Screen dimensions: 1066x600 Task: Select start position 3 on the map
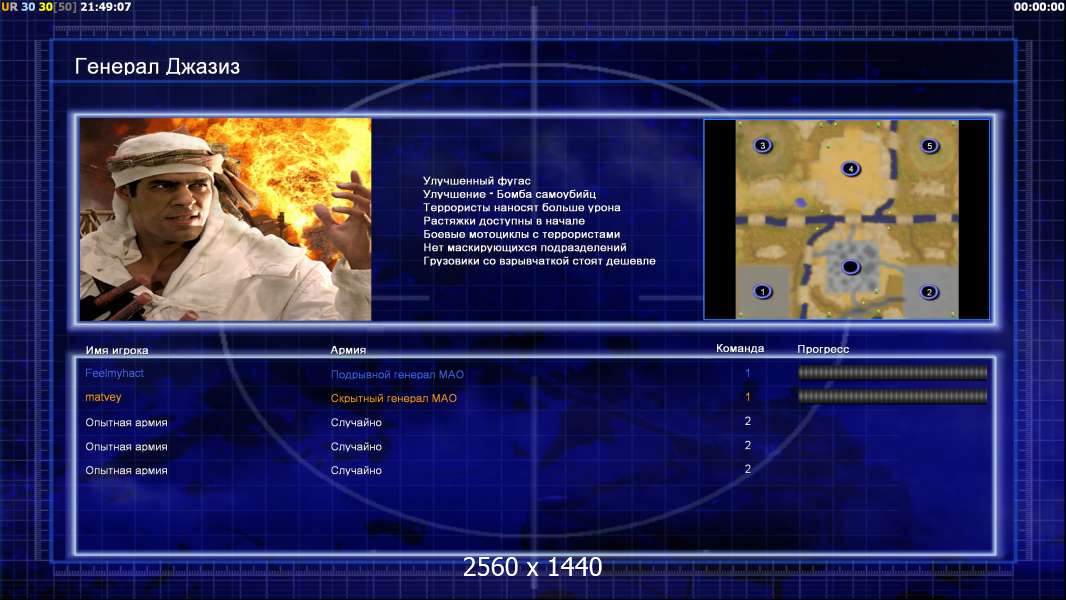[763, 145]
